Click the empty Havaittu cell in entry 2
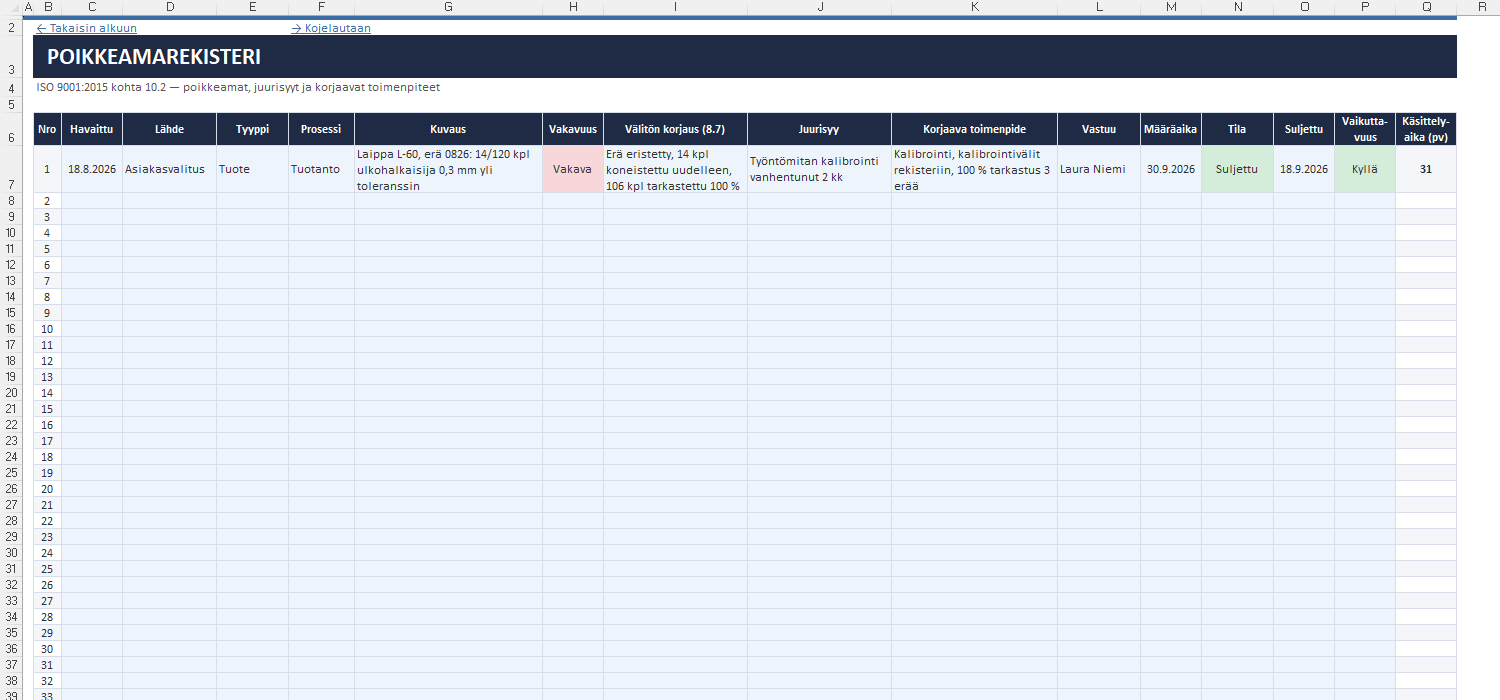Screen dimensions: 1500x700 pyautogui.click(x=92, y=201)
